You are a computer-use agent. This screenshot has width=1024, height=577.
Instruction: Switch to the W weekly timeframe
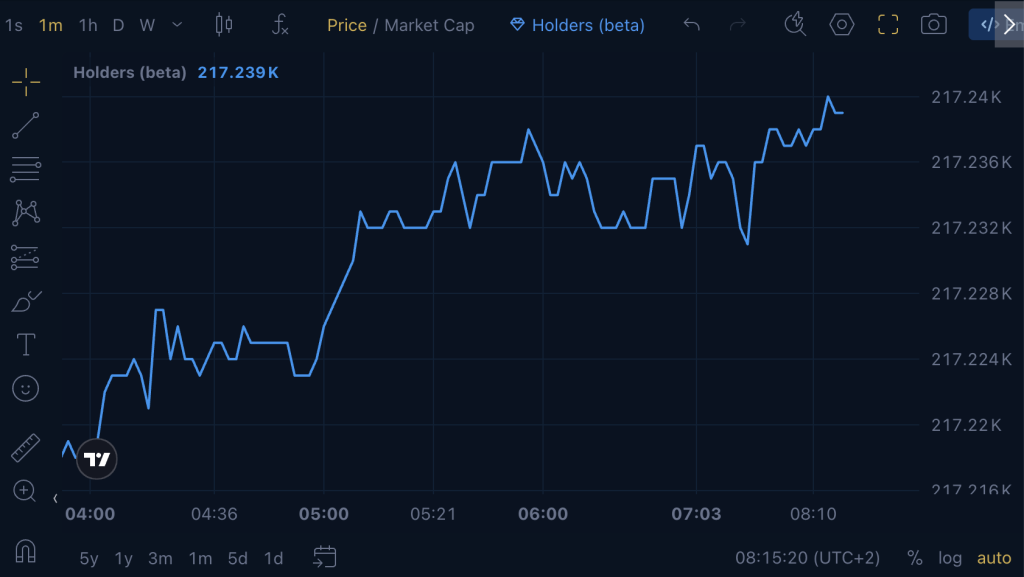[147, 25]
